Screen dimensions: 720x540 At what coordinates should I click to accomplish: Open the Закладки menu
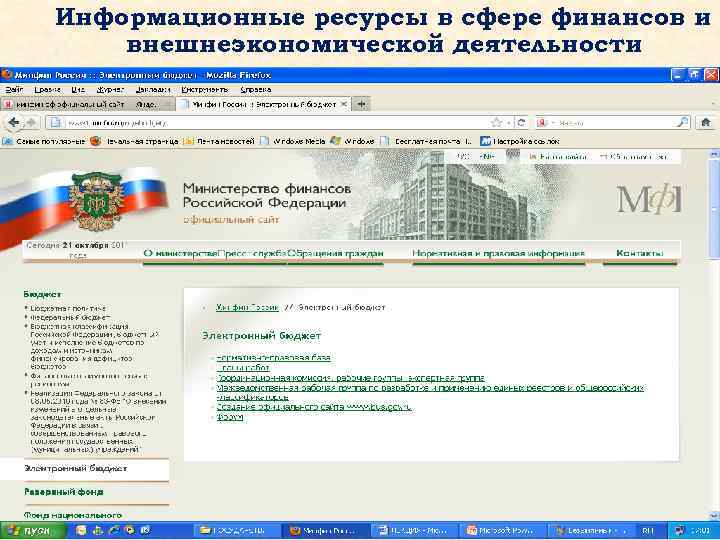153,90
